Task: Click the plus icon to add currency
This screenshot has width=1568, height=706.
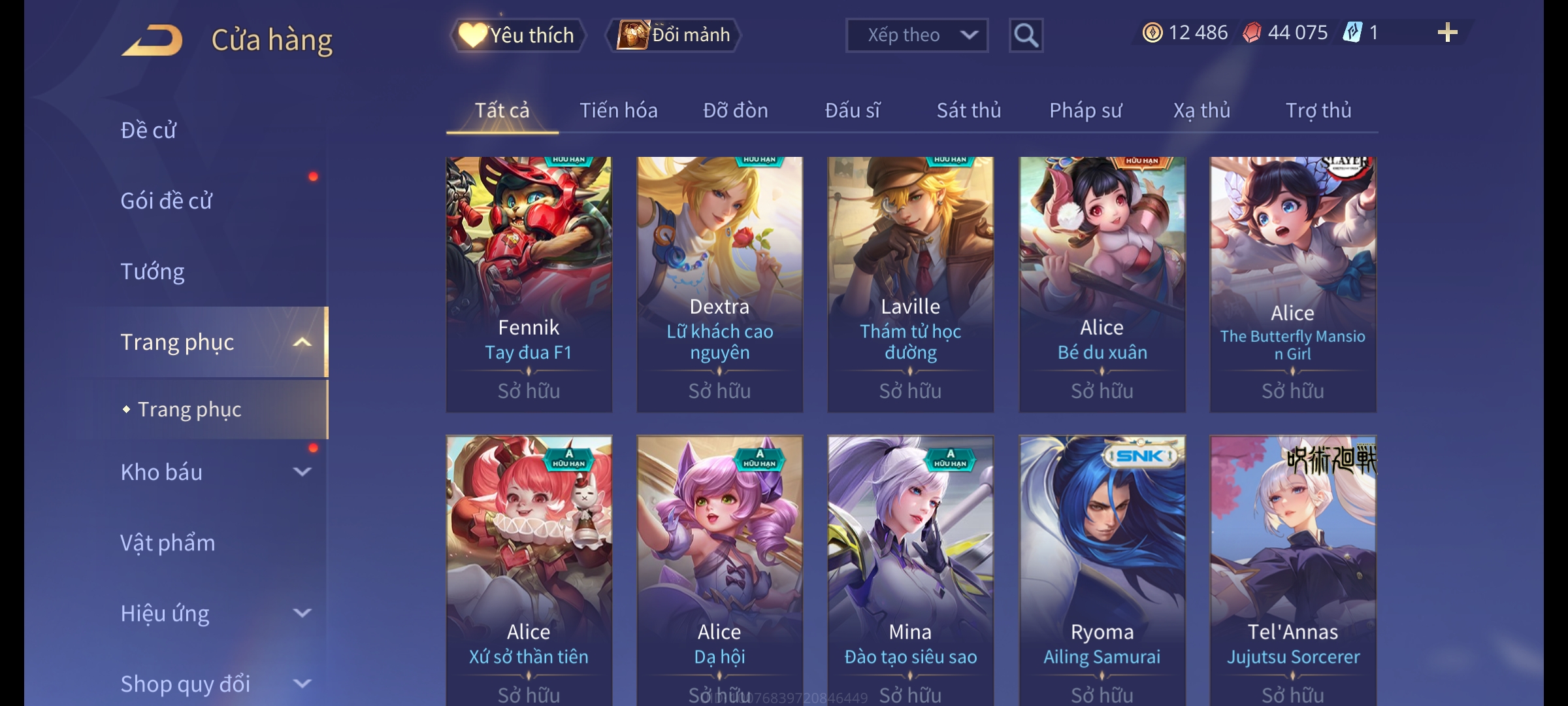Action: pos(1448,33)
